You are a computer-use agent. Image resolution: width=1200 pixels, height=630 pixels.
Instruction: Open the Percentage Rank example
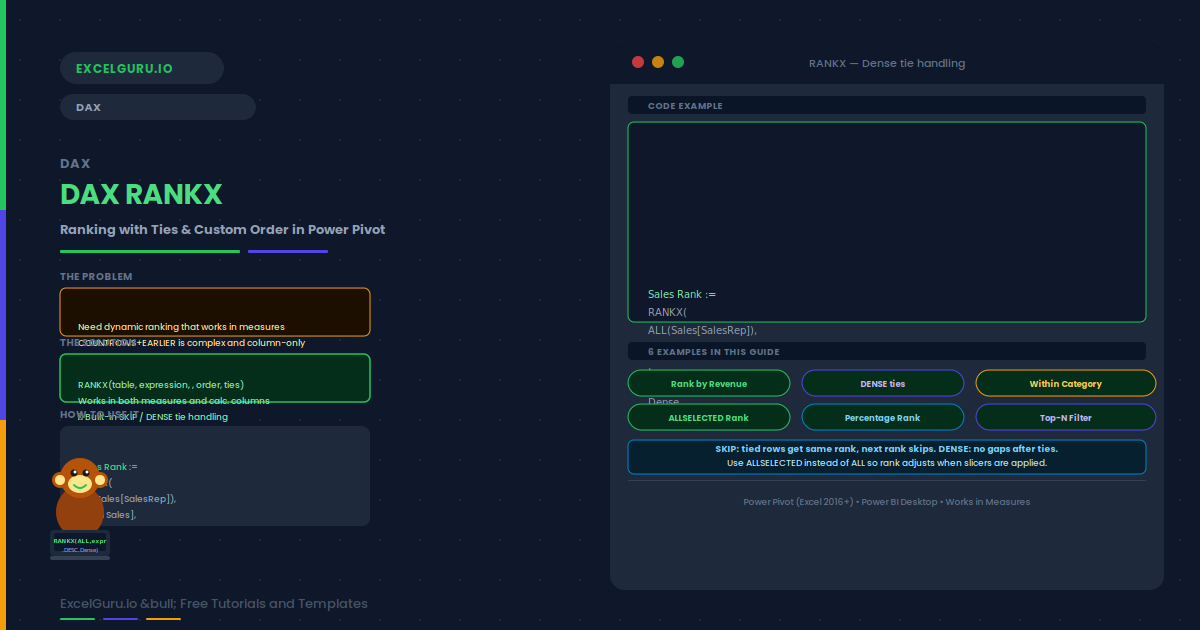click(883, 417)
